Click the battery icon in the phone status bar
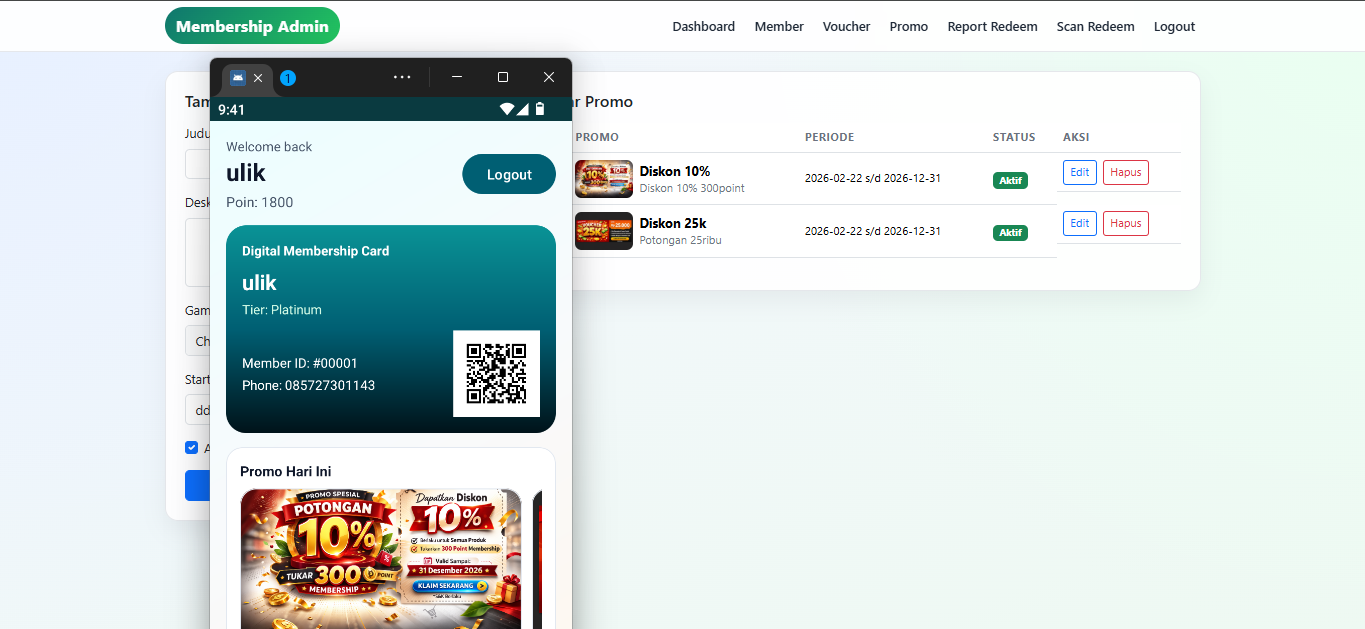The image size is (1365, 629). pos(540,108)
